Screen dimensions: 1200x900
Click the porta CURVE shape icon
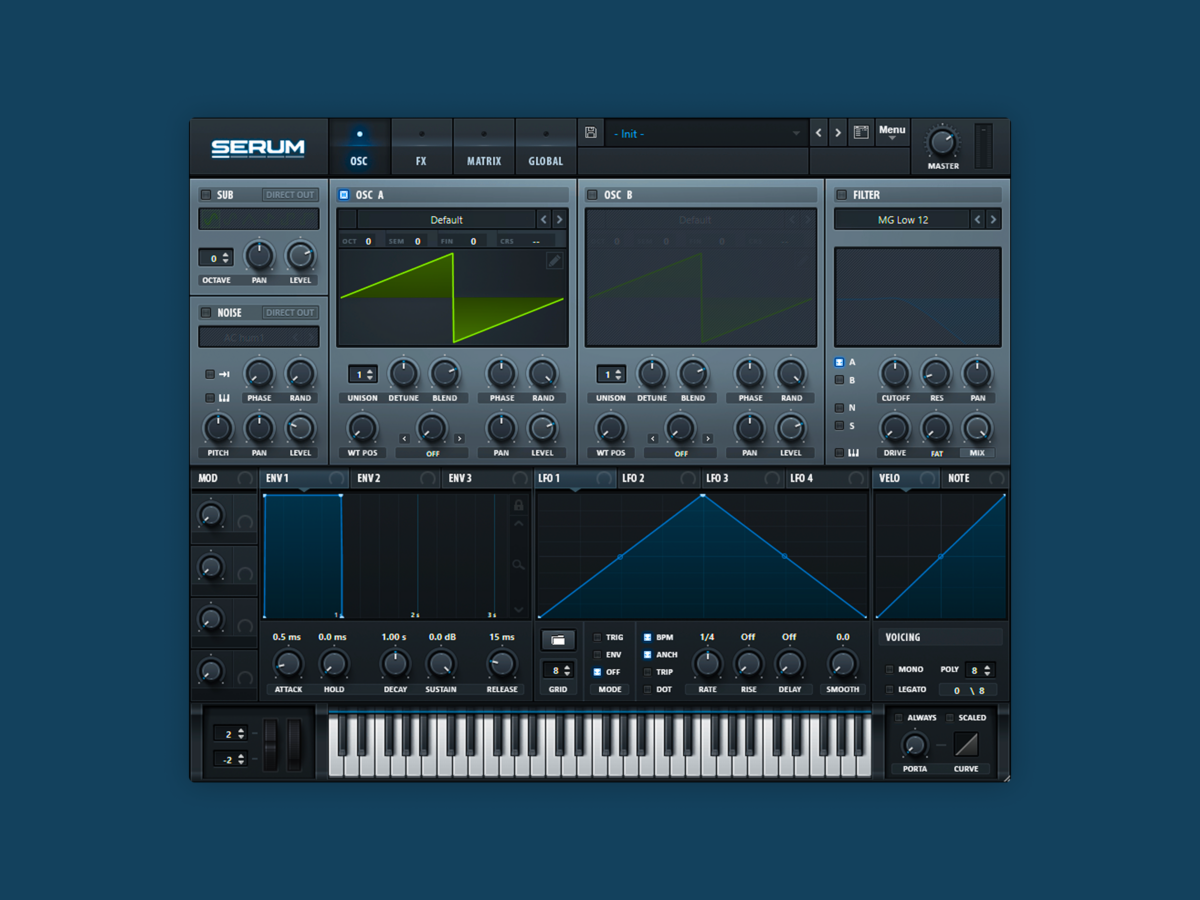tap(967, 745)
